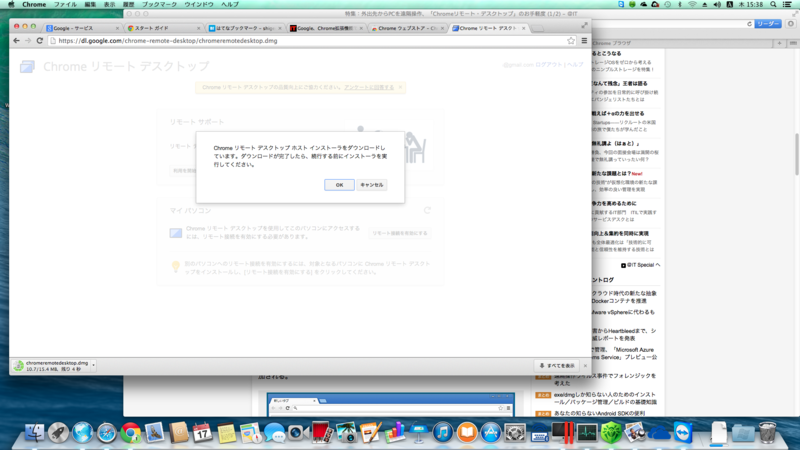Confirm the dialog with OK
The image size is (800, 450).
pyautogui.click(x=339, y=185)
